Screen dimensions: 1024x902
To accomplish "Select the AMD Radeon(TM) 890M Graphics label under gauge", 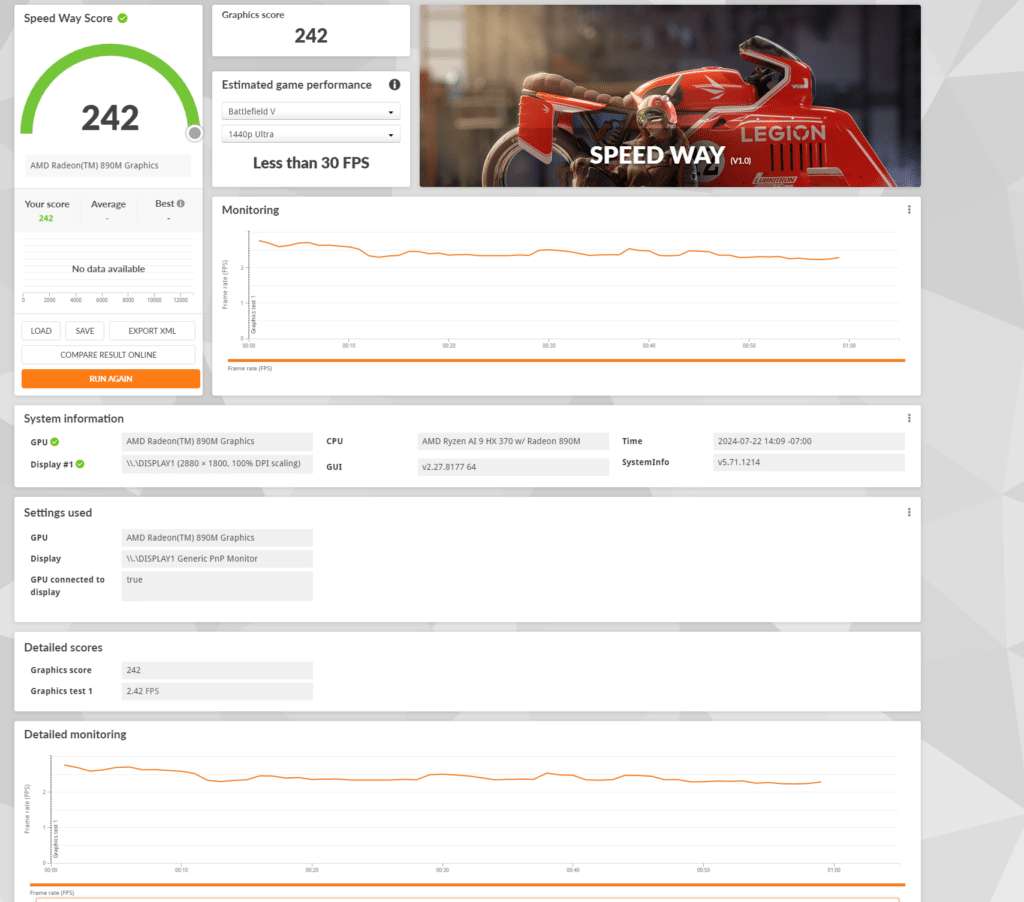I will 108,165.
